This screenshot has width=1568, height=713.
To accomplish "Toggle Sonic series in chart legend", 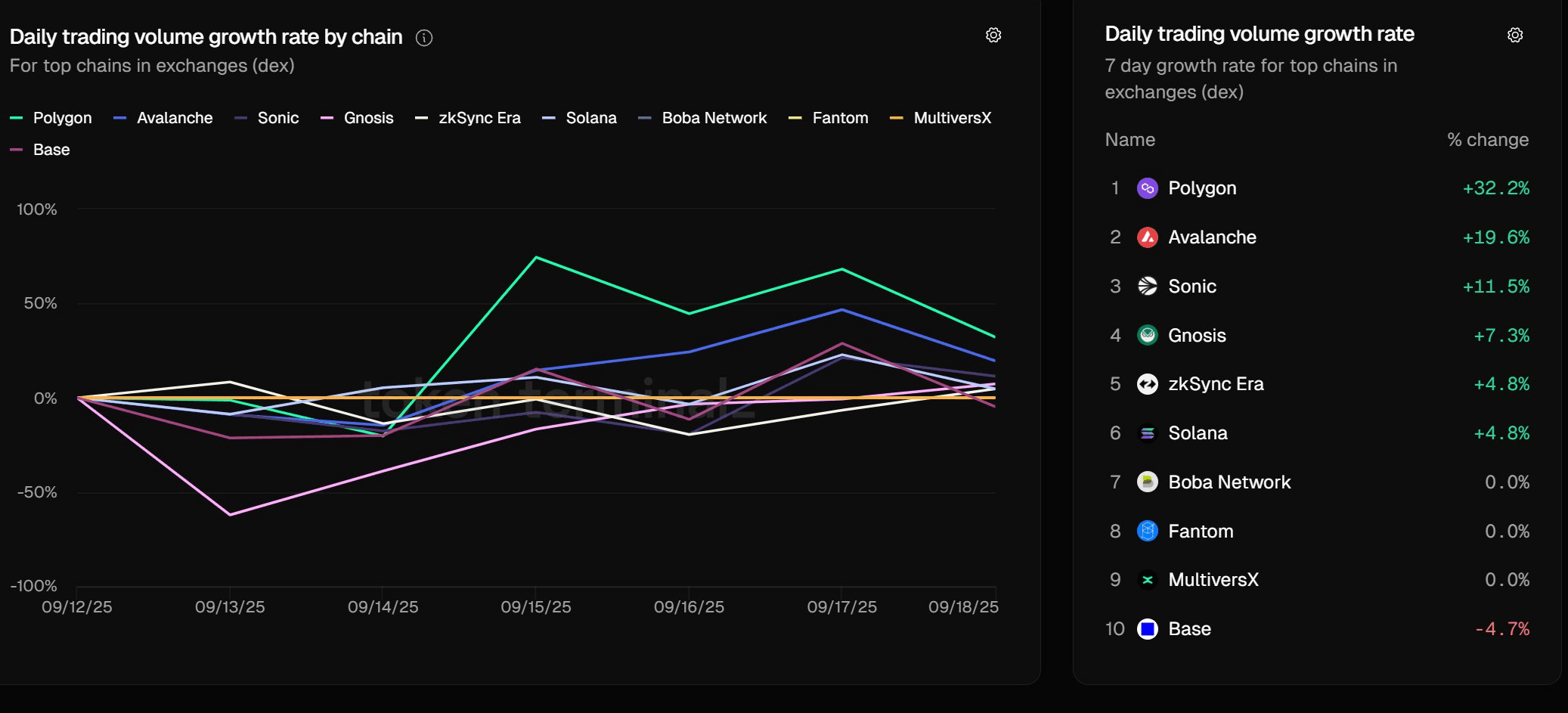I will pos(266,118).
